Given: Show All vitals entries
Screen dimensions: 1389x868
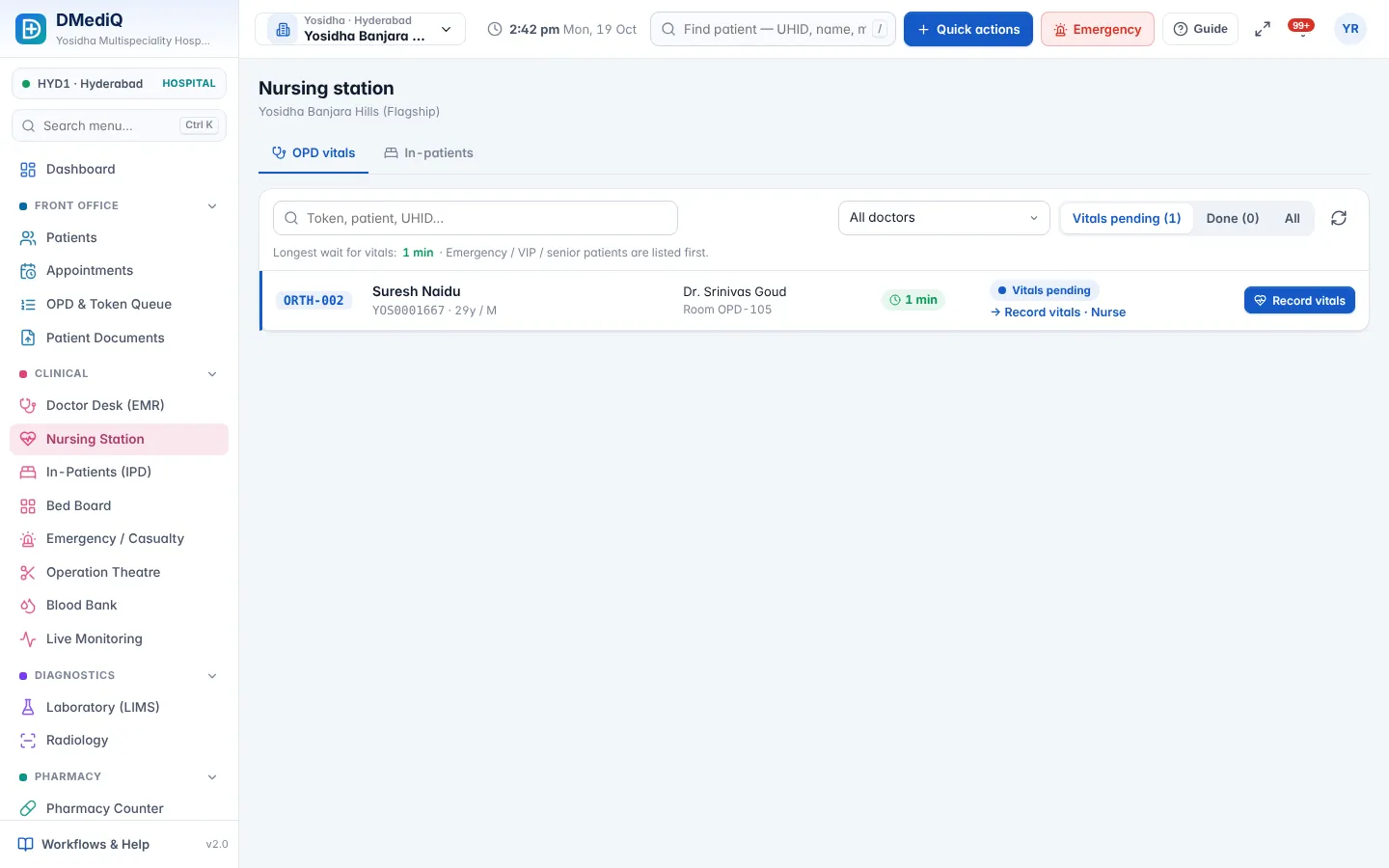Looking at the screenshot, I should point(1293,218).
